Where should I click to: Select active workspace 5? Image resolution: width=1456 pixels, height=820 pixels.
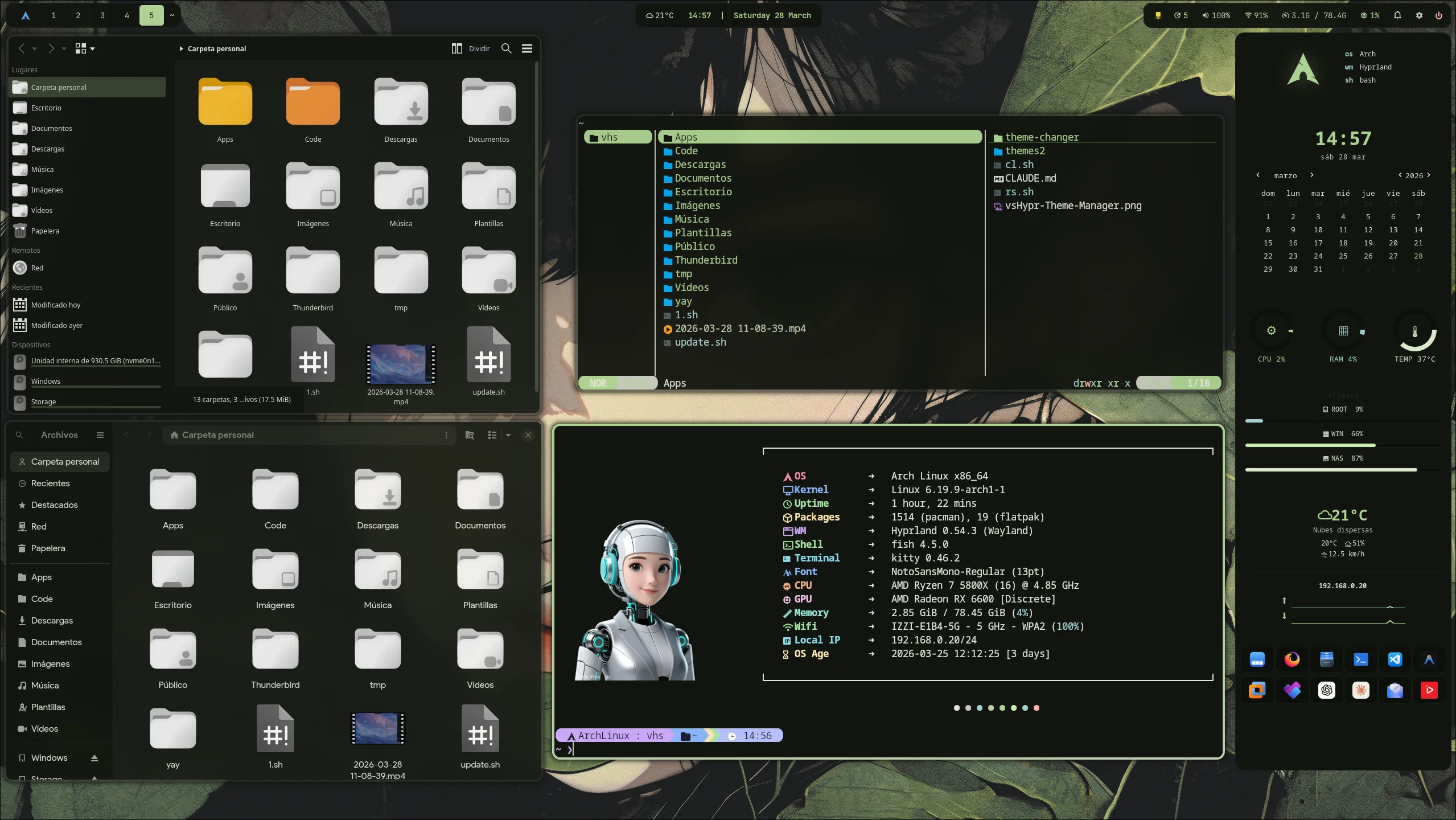151,15
